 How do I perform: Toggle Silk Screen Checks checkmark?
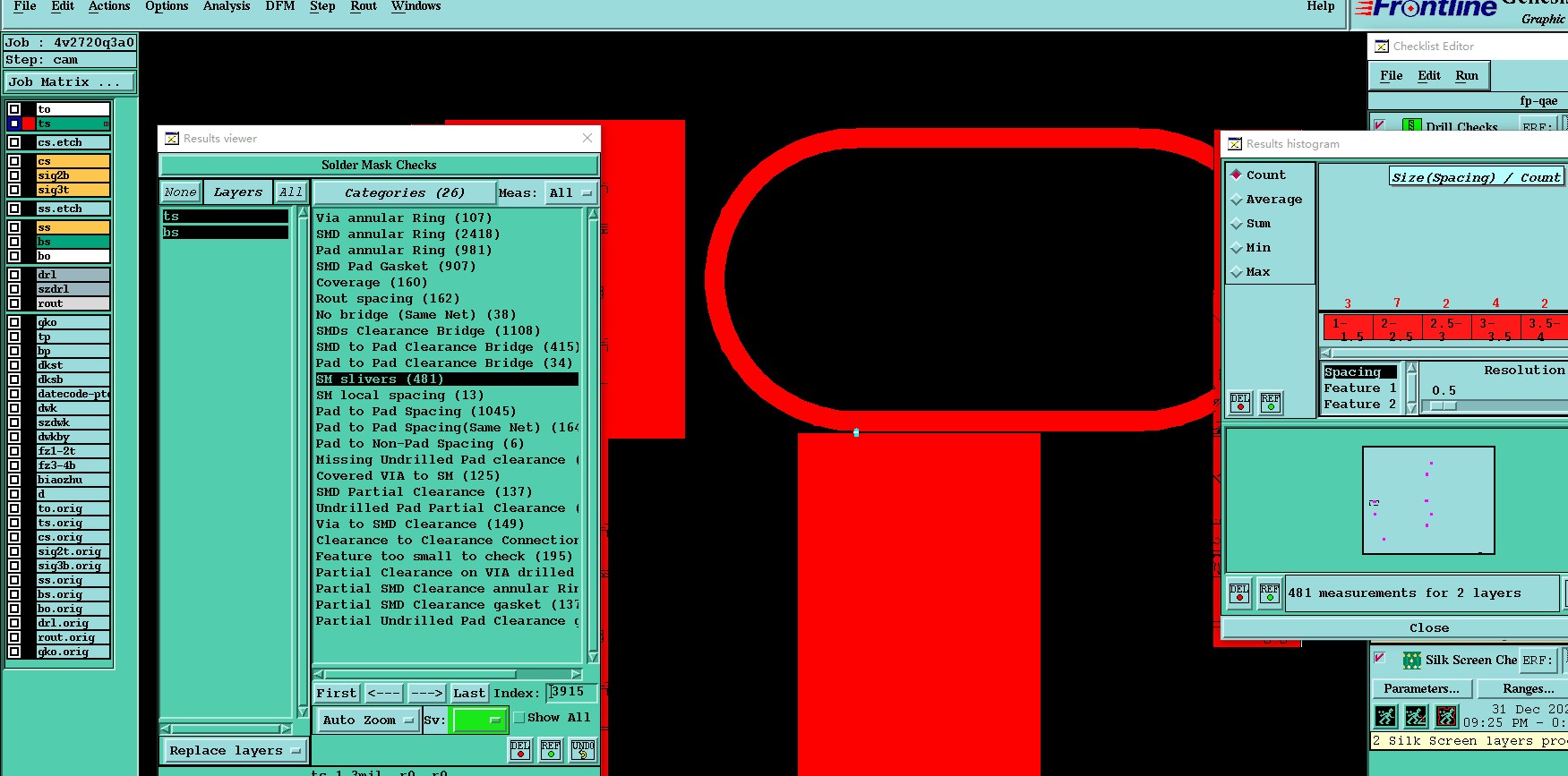[1380, 658]
